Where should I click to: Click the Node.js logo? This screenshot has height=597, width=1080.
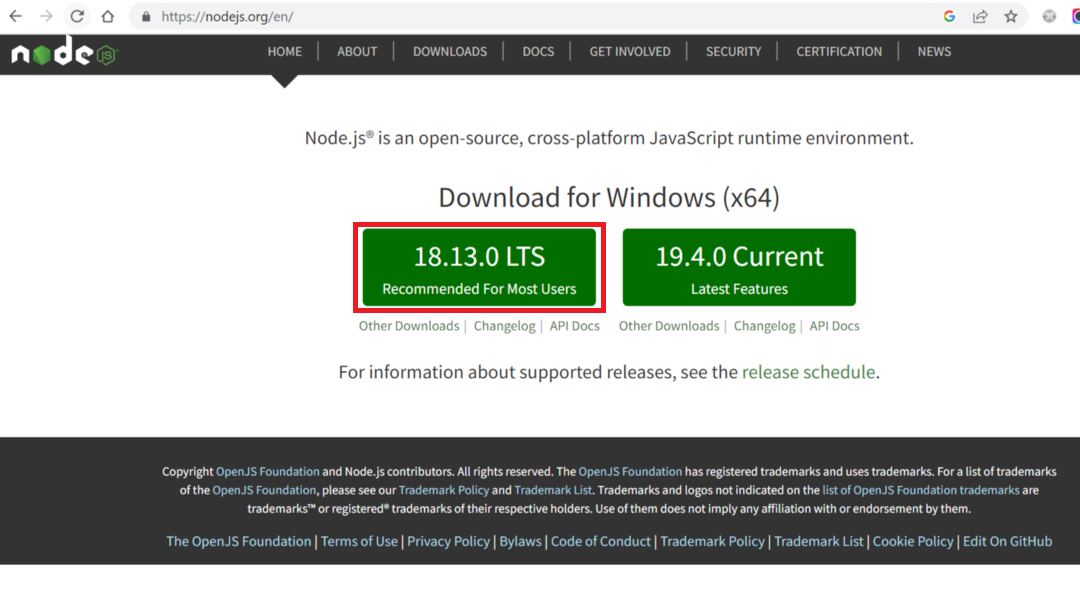tap(65, 52)
